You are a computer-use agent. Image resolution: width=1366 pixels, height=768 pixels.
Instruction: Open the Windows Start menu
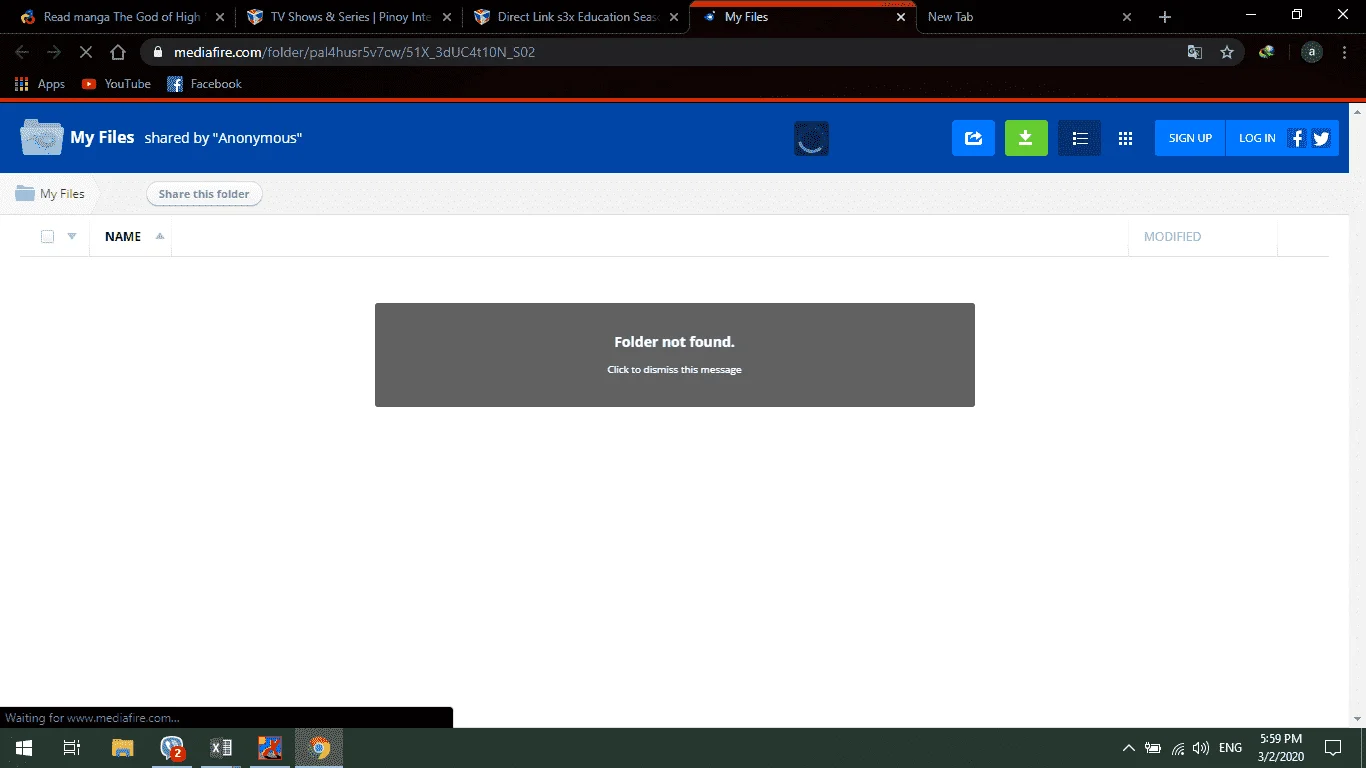[x=23, y=748]
